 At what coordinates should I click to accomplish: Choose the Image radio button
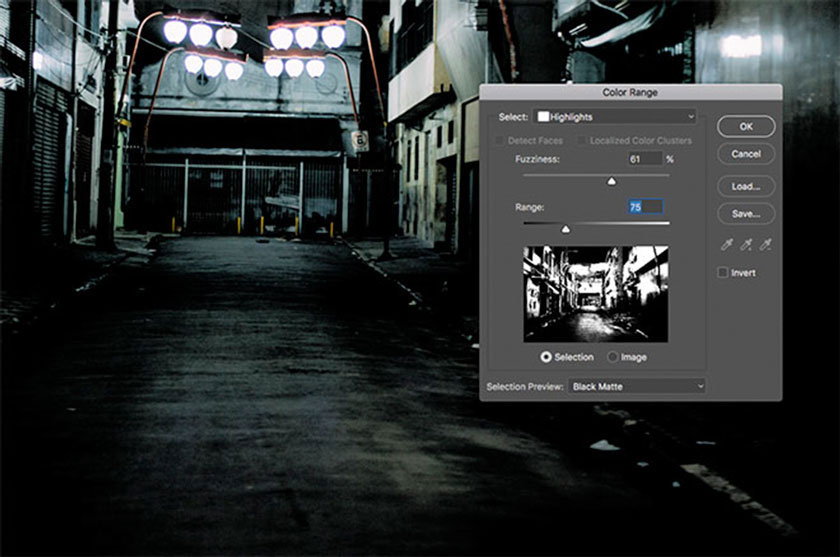(x=612, y=357)
